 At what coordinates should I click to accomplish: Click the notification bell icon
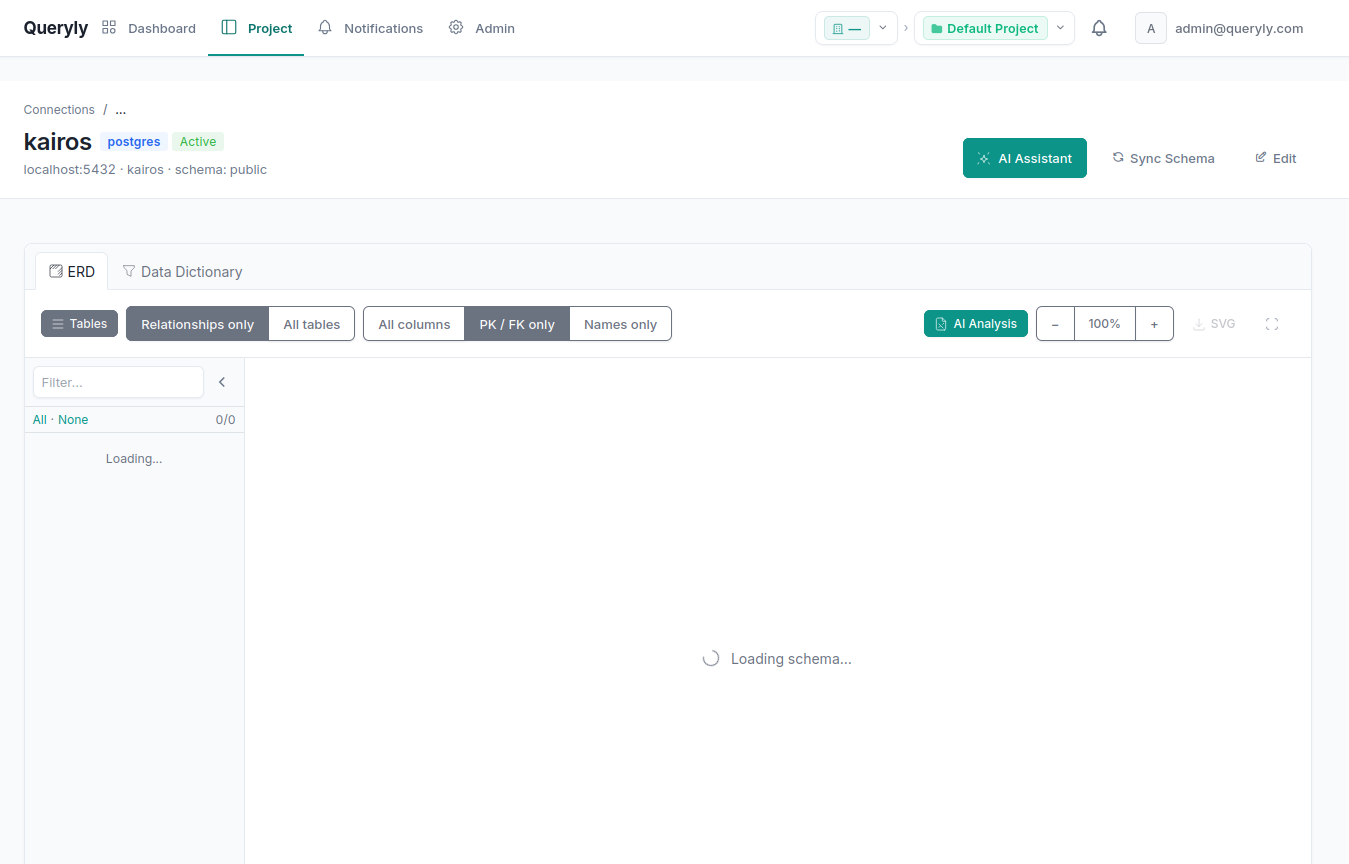(x=1099, y=28)
